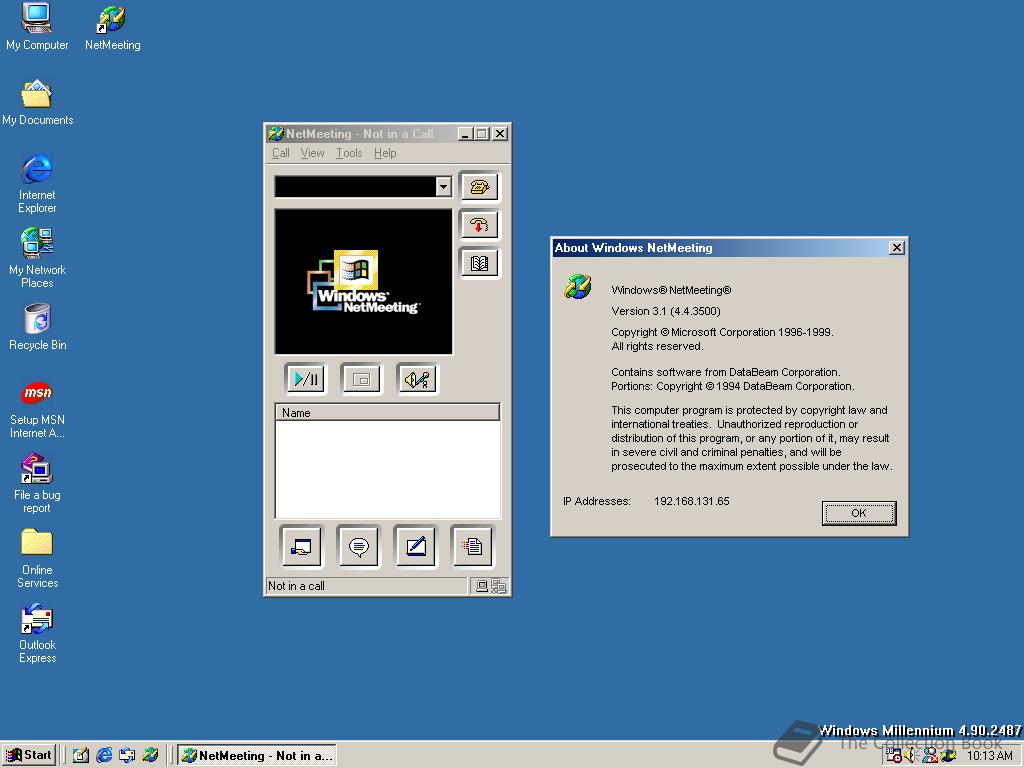1024x768 pixels.
Task: Close the About Windows NetMeeting dialog
Action: pyautogui.click(x=897, y=248)
